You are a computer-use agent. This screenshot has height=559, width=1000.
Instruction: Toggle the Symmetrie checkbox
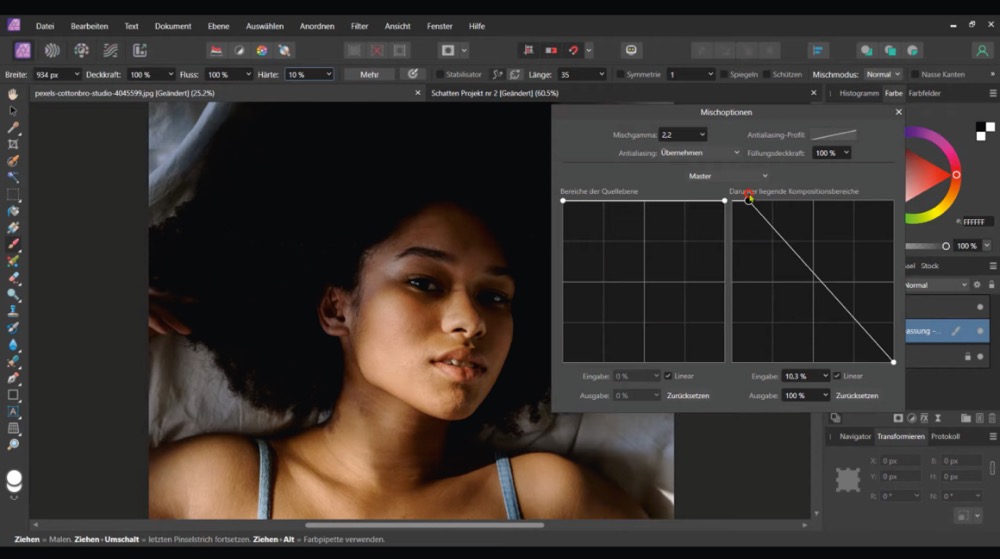[x=621, y=75]
